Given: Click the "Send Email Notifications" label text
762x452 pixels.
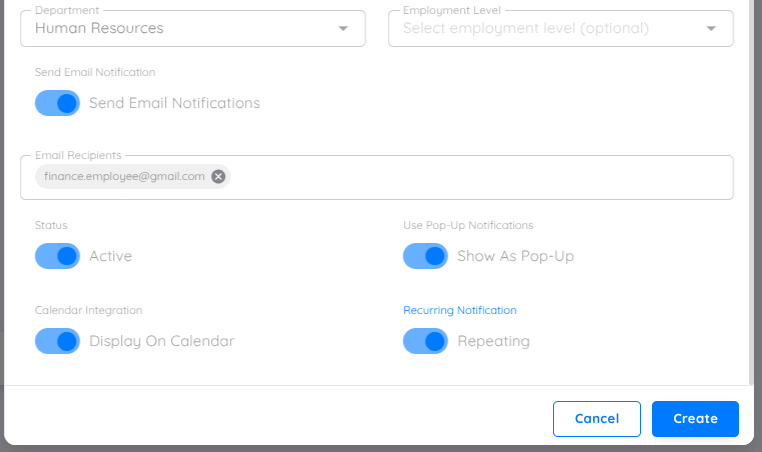Looking at the screenshot, I should (174, 103).
